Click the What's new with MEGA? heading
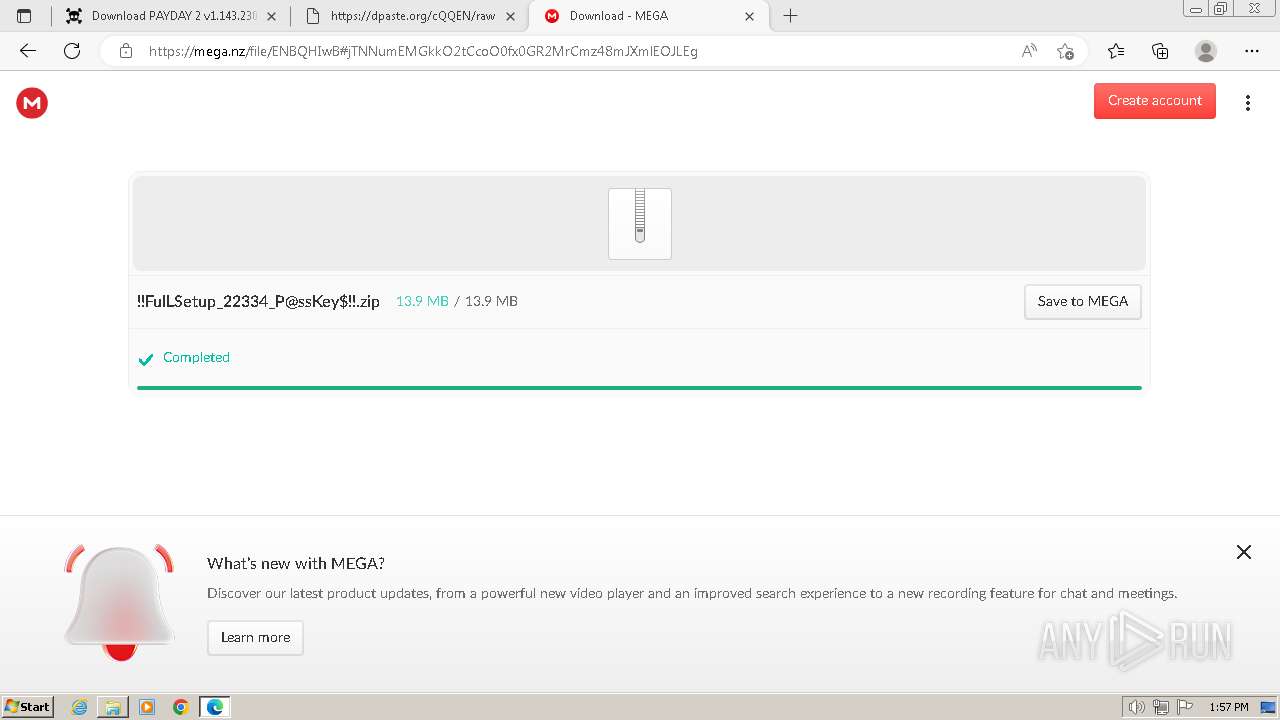This screenshot has width=1280, height=720. click(x=296, y=563)
